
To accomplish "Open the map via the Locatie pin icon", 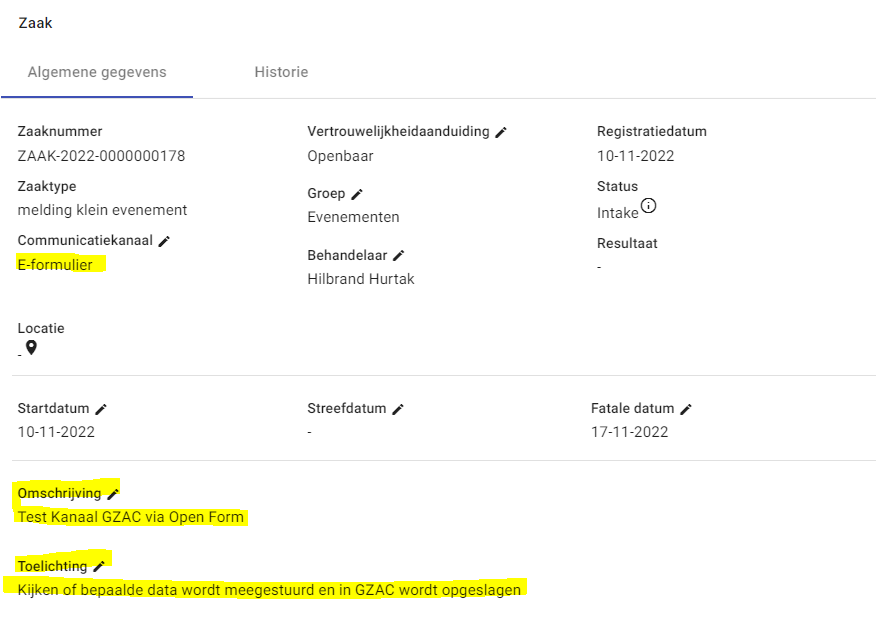I will 30,347.
